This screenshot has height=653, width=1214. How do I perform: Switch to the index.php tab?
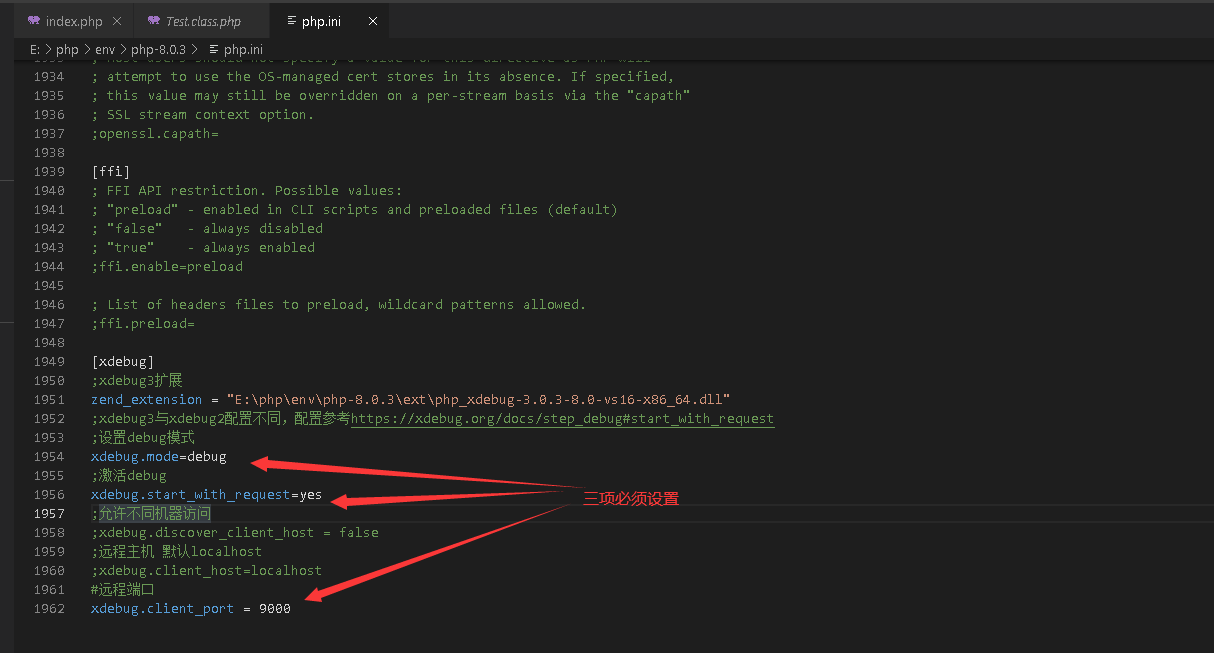tap(74, 21)
